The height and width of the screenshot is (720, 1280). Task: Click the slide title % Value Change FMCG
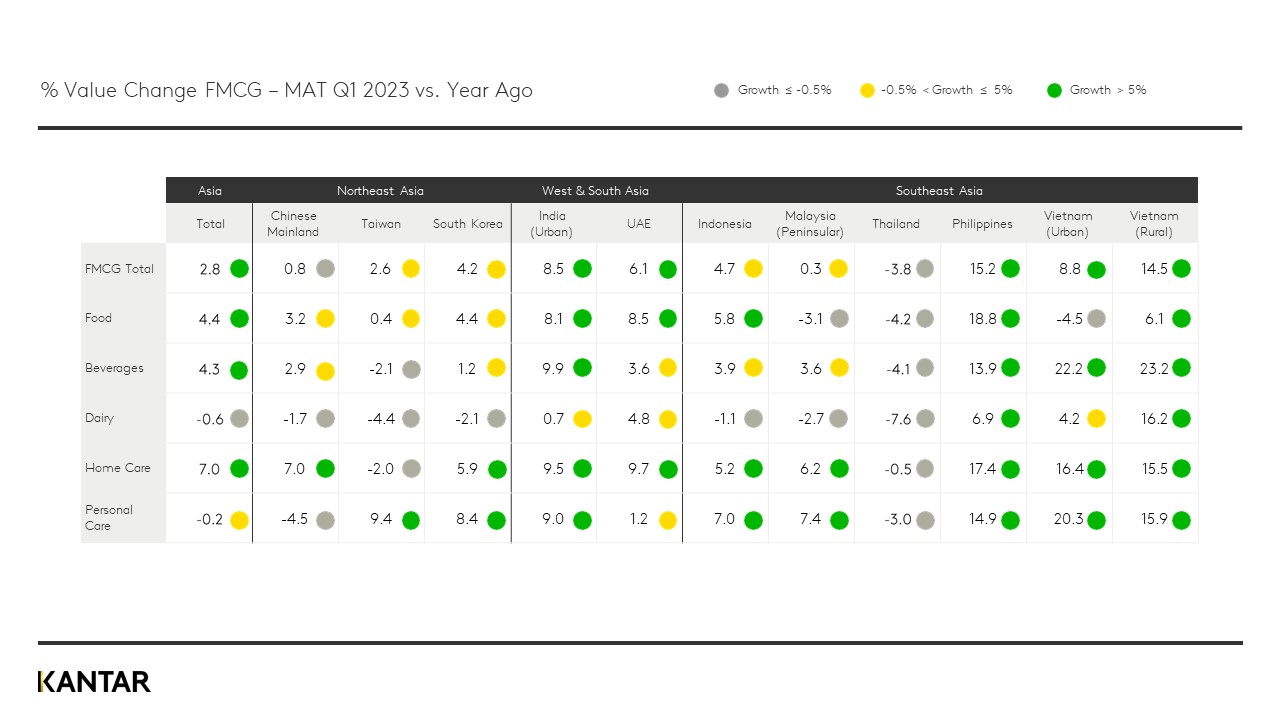[x=286, y=91]
